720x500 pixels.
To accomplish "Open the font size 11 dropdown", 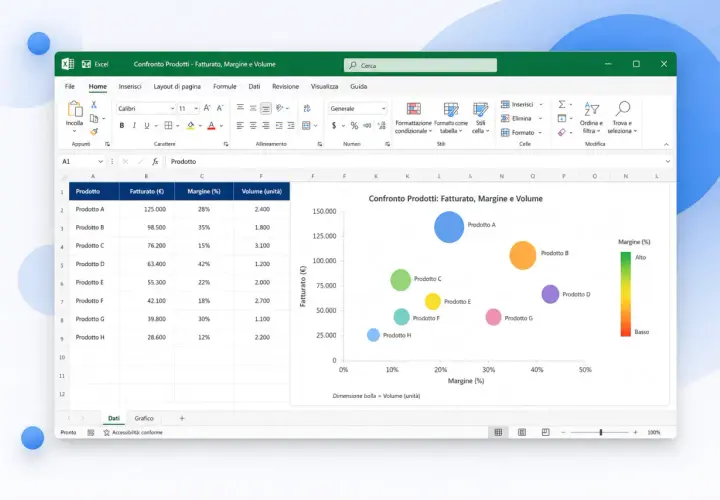I will point(196,108).
